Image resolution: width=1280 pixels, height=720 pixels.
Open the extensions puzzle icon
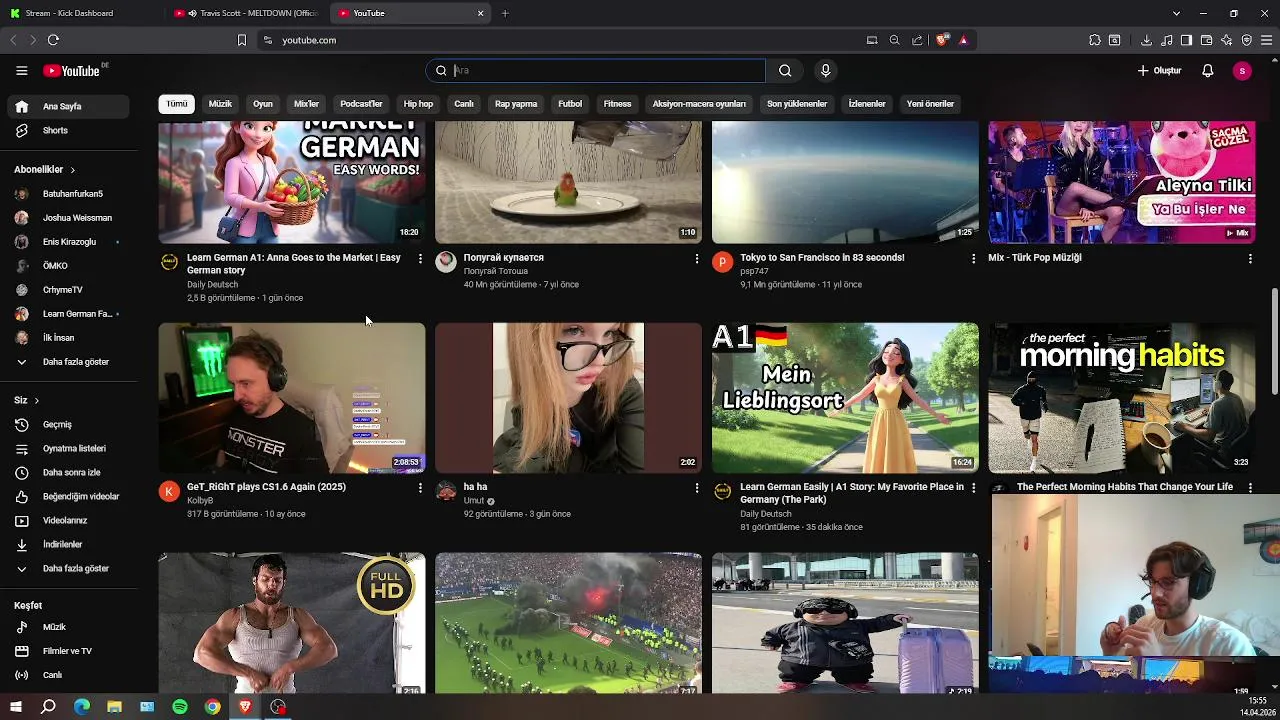pyautogui.click(x=1095, y=40)
